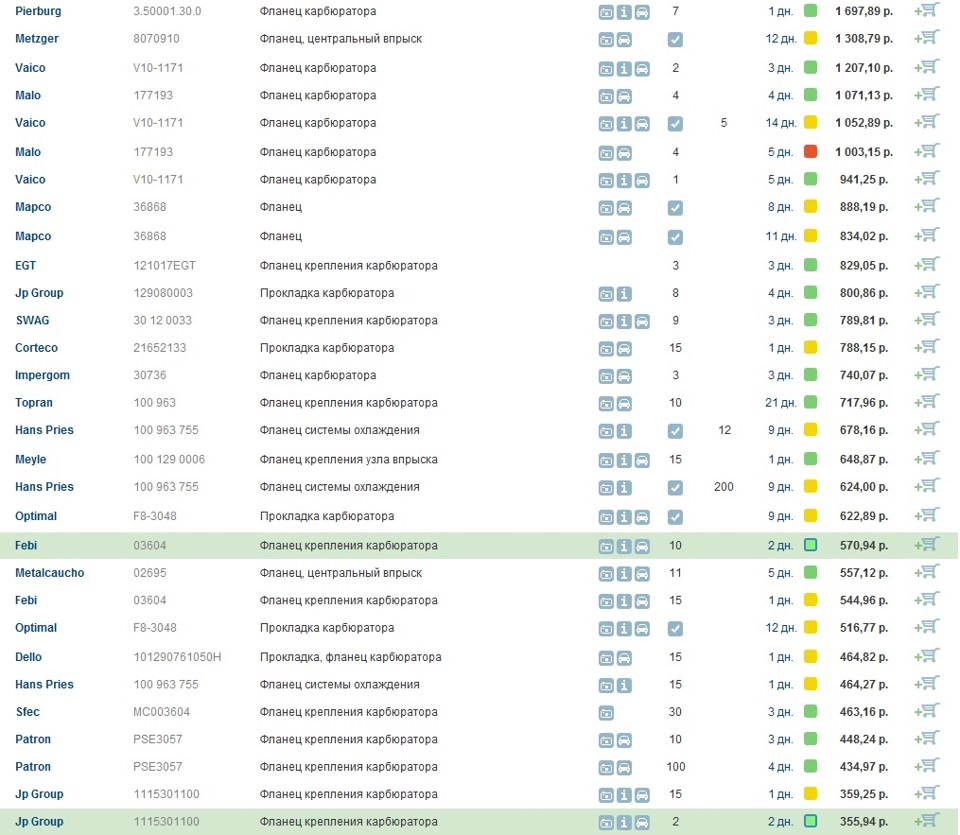The height and width of the screenshot is (835, 960).
Task: Click price 448,24 р. in Patron row
Action: (x=864, y=739)
